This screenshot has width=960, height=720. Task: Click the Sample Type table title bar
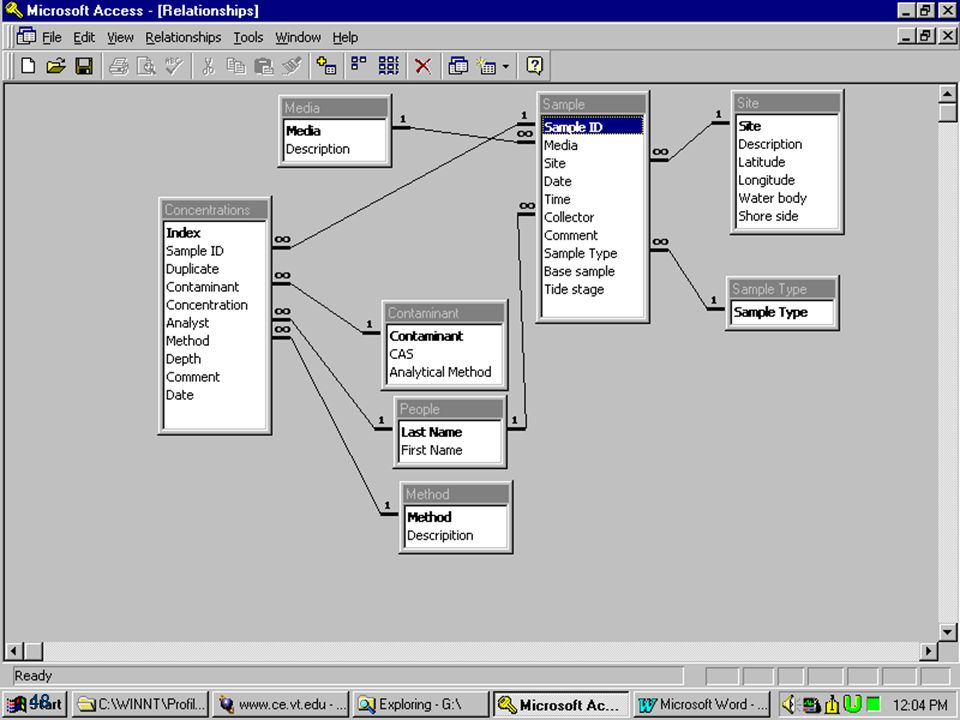pos(782,289)
